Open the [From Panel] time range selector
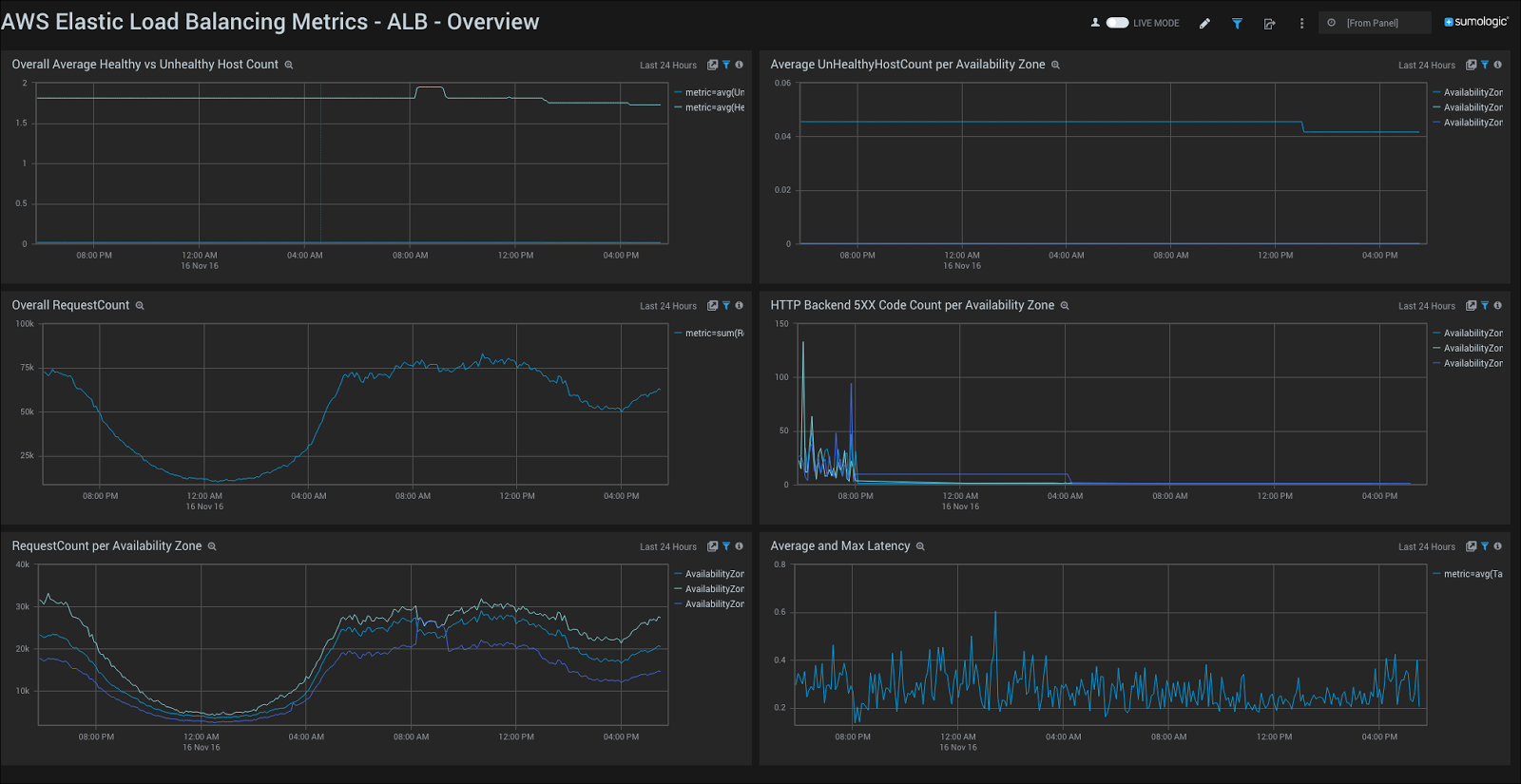The image size is (1521, 784). pos(1373,23)
